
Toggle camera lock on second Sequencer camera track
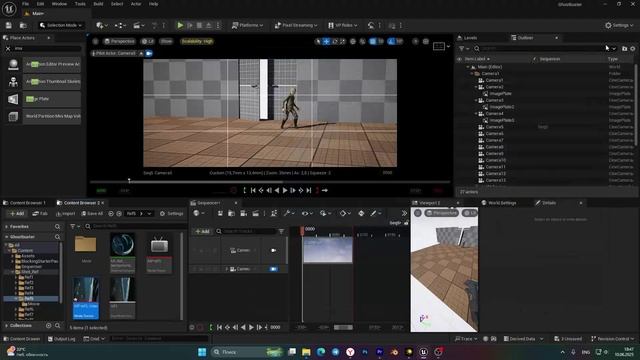point(273,269)
